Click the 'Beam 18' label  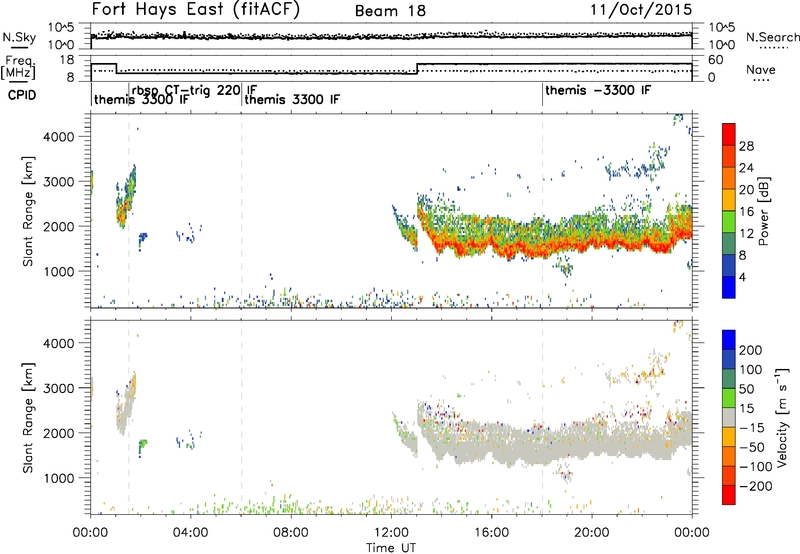[x=390, y=11]
